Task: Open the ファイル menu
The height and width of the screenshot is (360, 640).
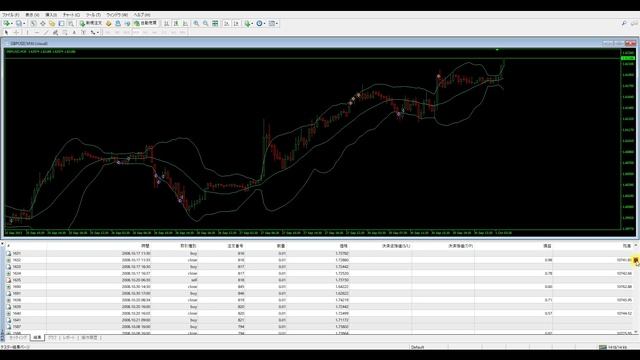Action: click(11, 15)
